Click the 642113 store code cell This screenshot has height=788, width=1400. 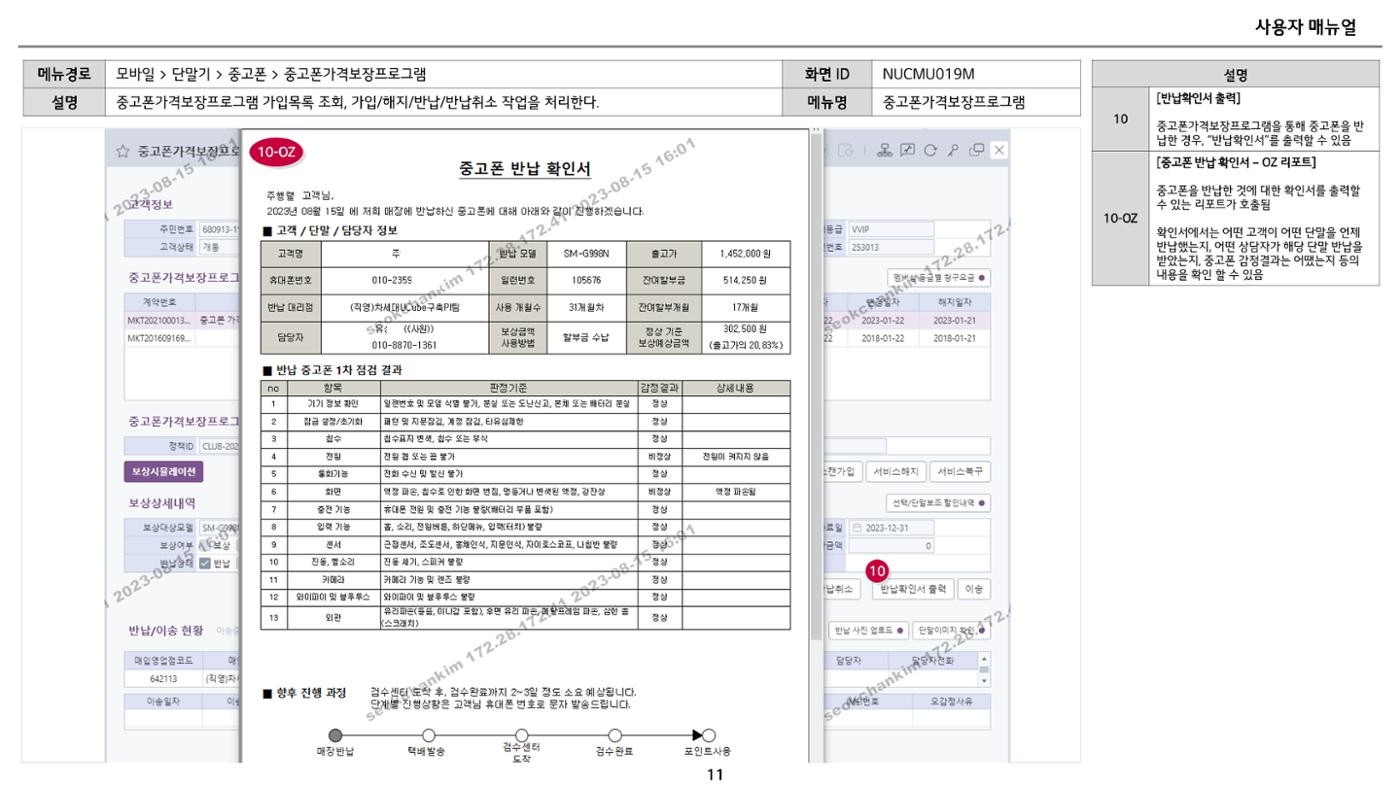pos(162,677)
